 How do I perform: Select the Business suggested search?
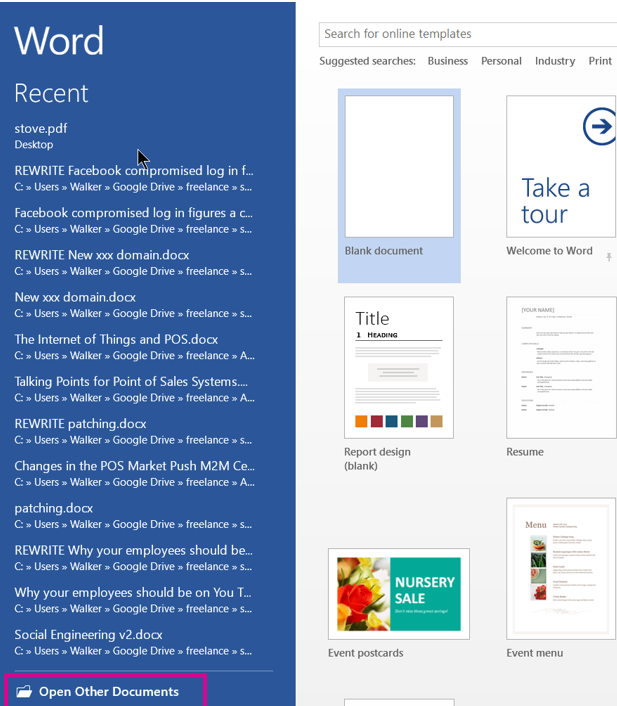pos(448,61)
